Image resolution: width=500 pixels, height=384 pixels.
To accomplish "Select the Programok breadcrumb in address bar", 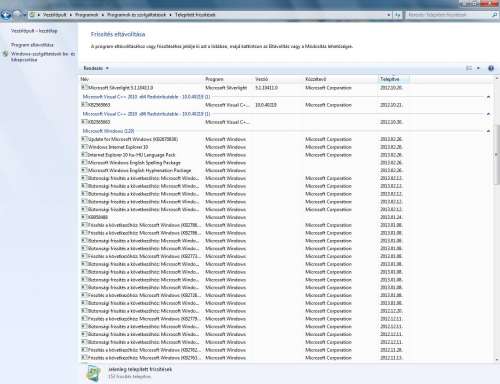I will coord(86,15).
